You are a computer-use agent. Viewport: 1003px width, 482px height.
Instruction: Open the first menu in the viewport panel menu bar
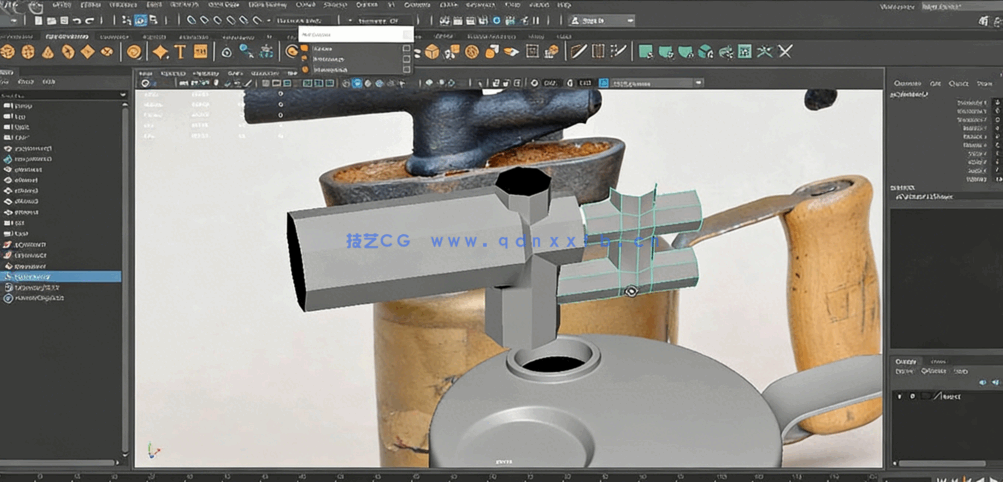click(146, 74)
